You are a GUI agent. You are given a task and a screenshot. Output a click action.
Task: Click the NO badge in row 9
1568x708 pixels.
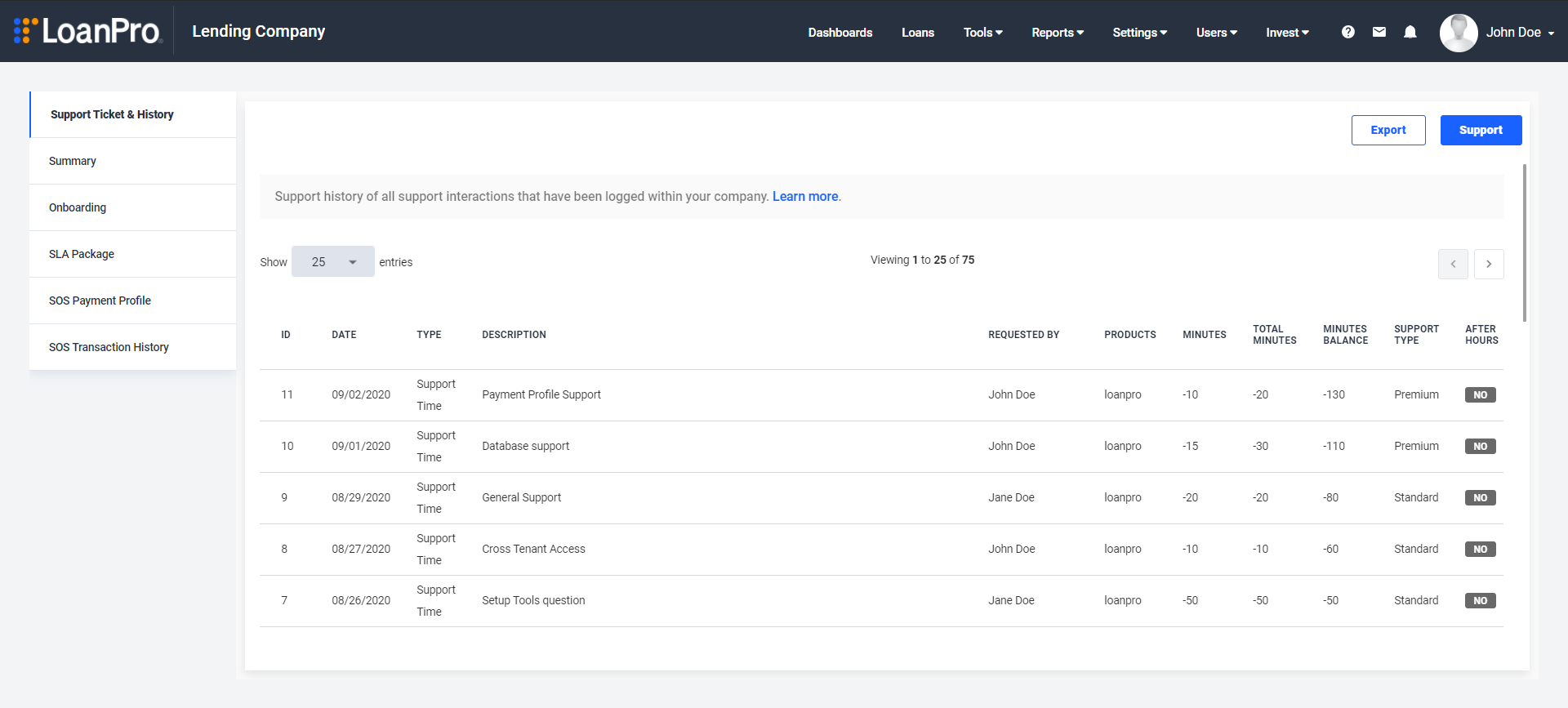[x=1481, y=497]
